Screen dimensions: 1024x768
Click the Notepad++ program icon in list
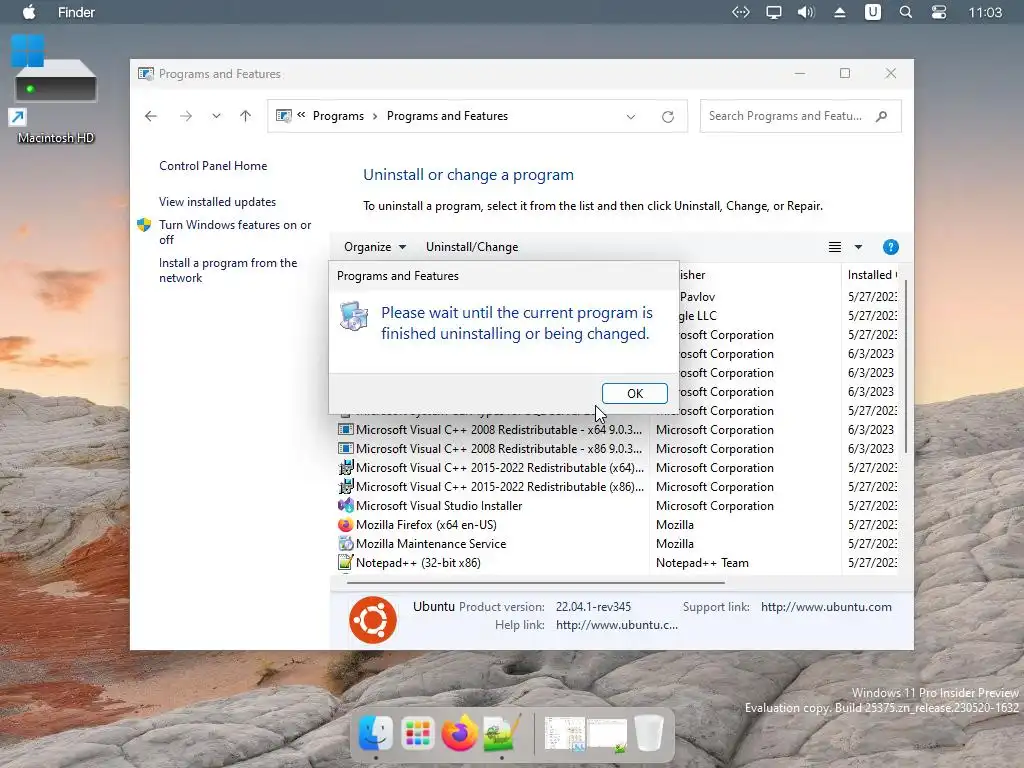tap(345, 562)
